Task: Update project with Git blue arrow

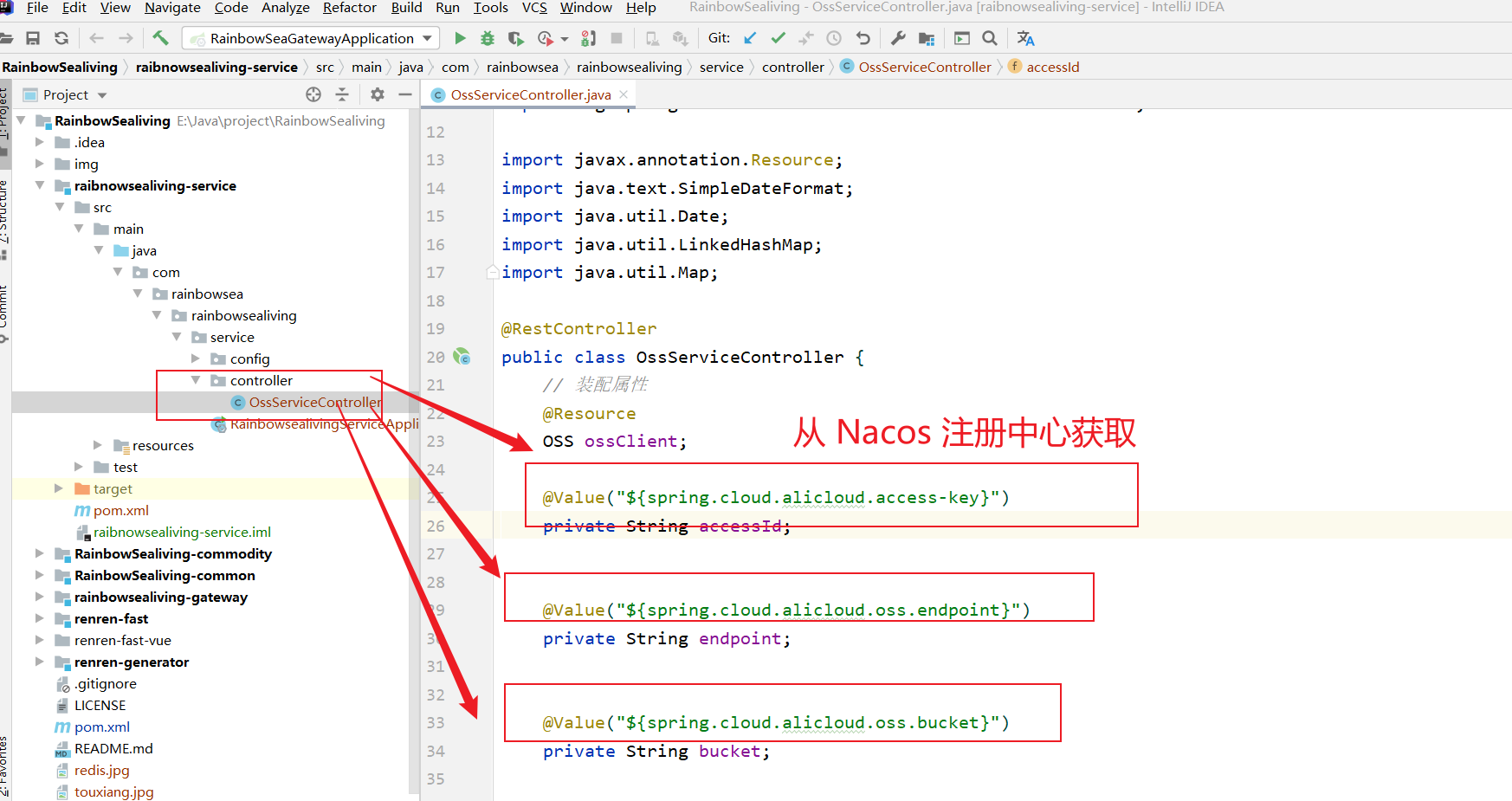Action: (x=750, y=38)
